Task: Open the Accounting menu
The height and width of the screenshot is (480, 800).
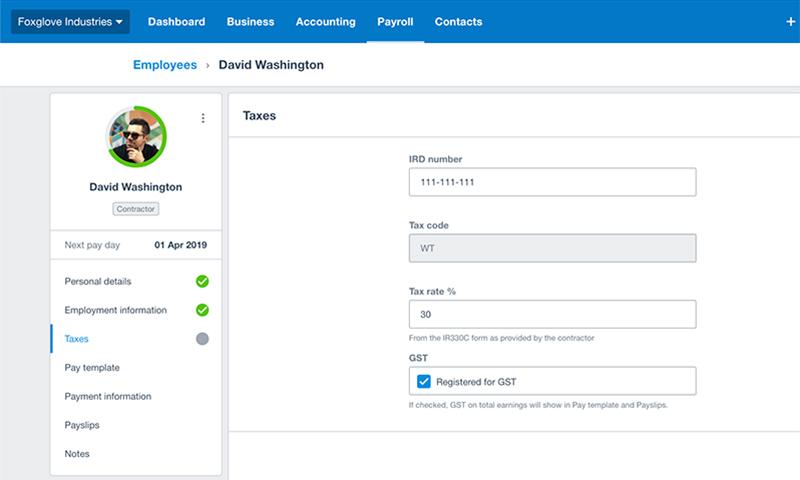Action: click(x=326, y=22)
